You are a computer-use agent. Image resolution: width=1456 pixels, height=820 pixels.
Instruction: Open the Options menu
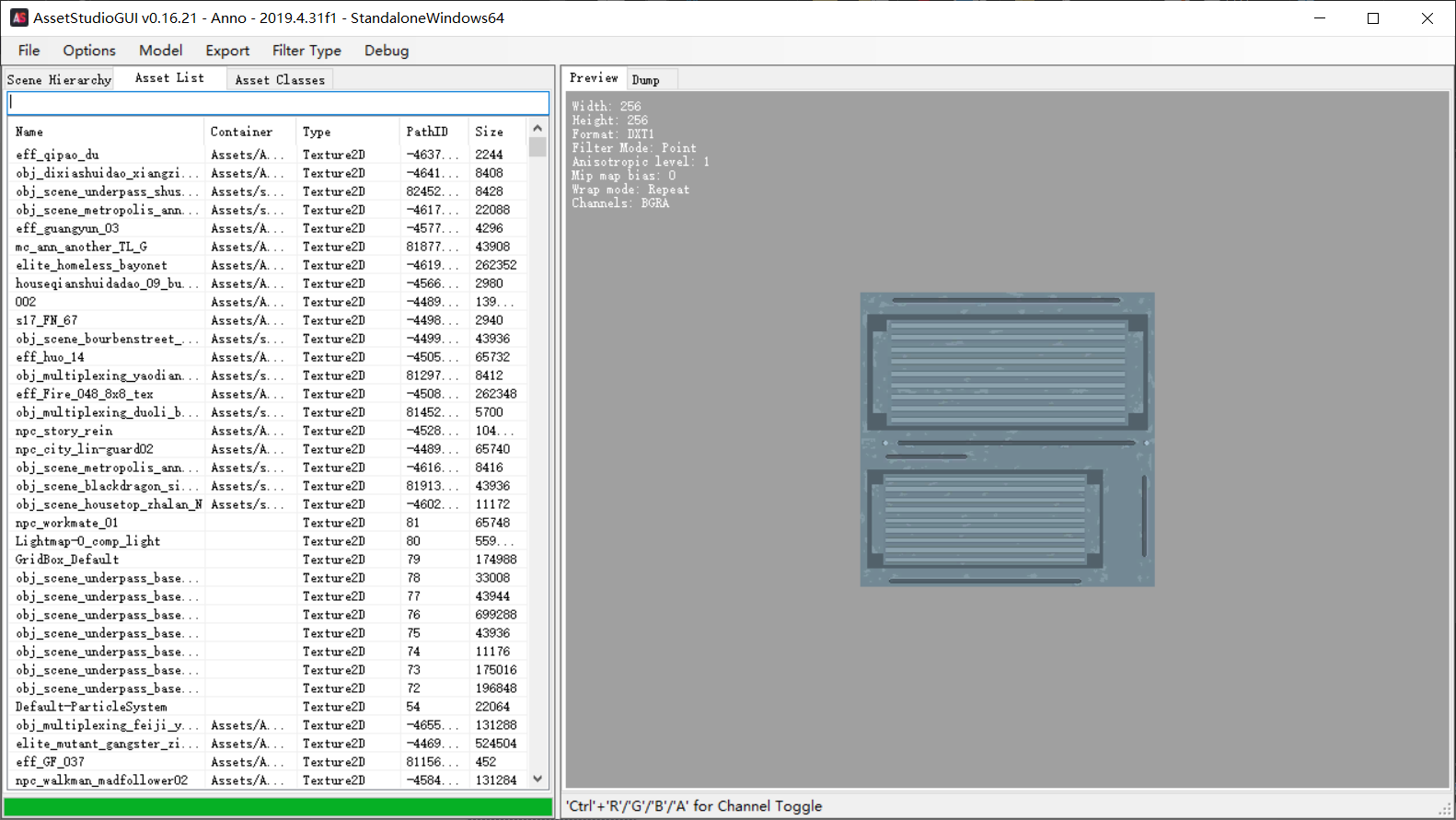89,51
